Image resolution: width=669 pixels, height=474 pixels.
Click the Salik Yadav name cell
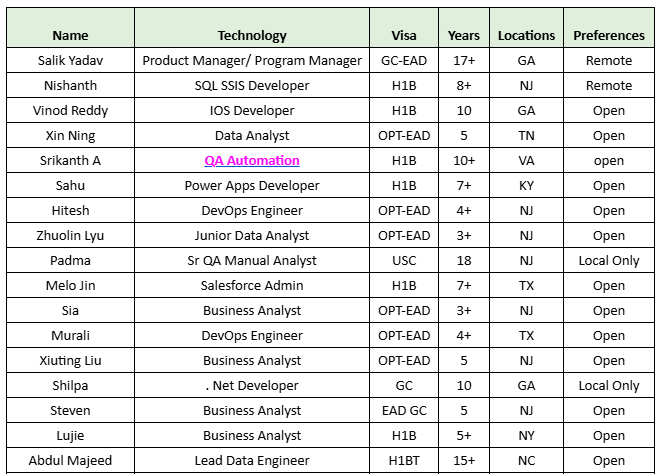pyautogui.click(x=70, y=60)
